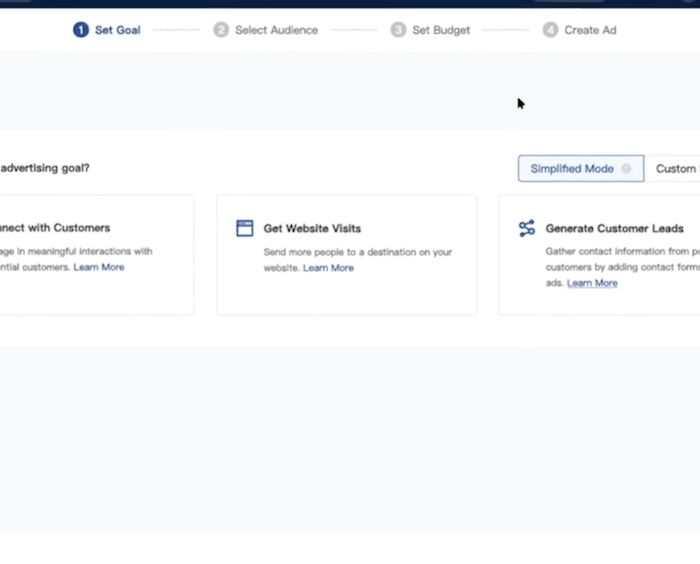
Task: Click the advertising goal question text
Action: point(45,168)
